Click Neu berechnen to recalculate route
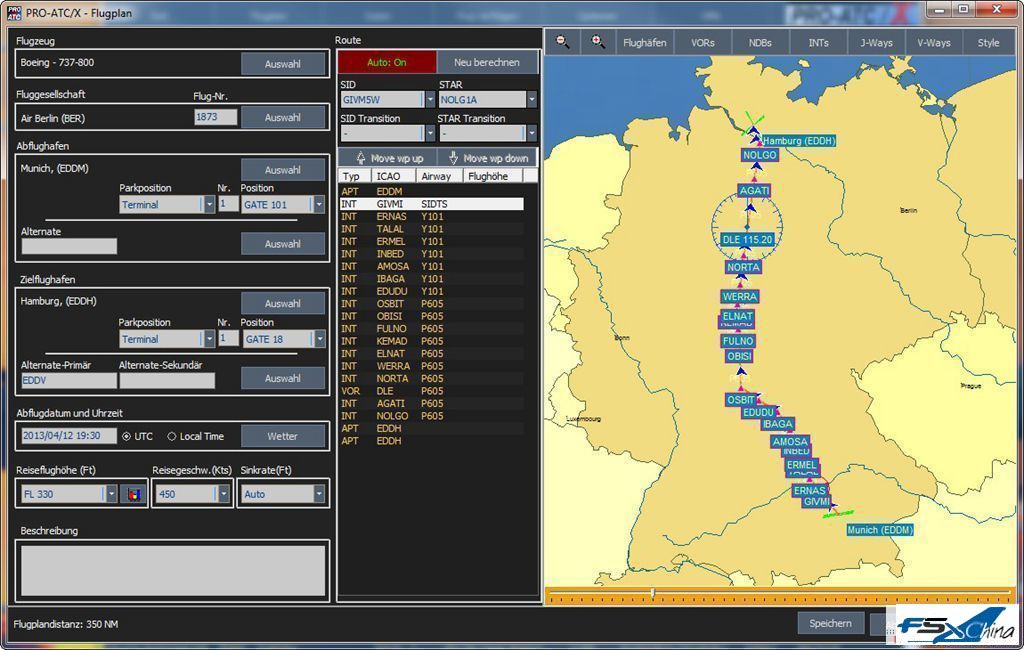Viewport: 1024px width, 650px height. (x=487, y=63)
